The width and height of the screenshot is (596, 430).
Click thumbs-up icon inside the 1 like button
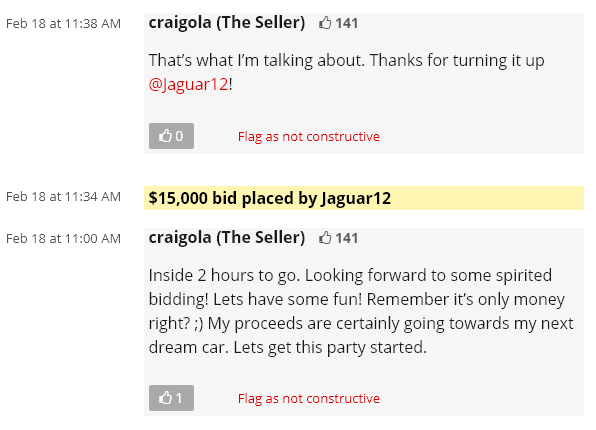coord(165,398)
